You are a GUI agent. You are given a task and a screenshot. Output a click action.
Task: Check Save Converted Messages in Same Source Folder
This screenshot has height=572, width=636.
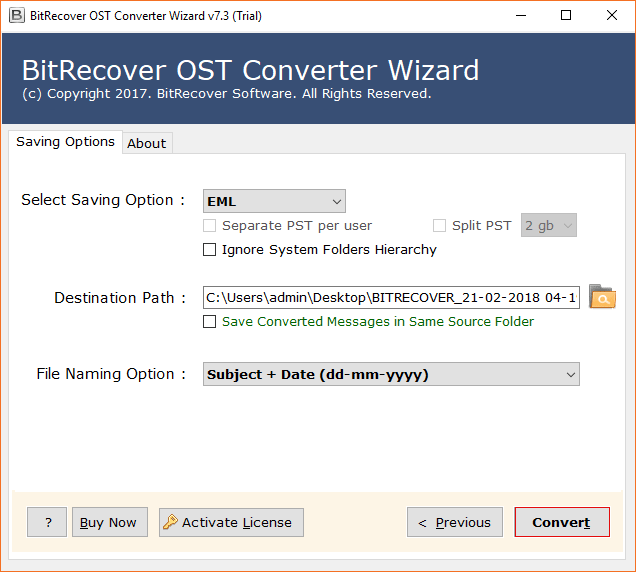click(209, 322)
